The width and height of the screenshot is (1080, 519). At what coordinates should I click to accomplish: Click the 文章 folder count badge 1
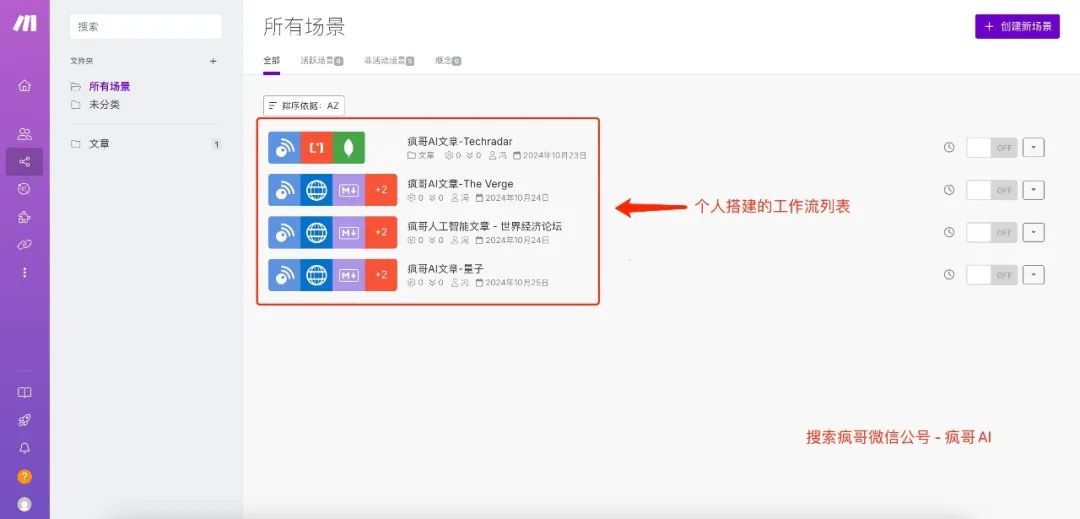pos(216,145)
